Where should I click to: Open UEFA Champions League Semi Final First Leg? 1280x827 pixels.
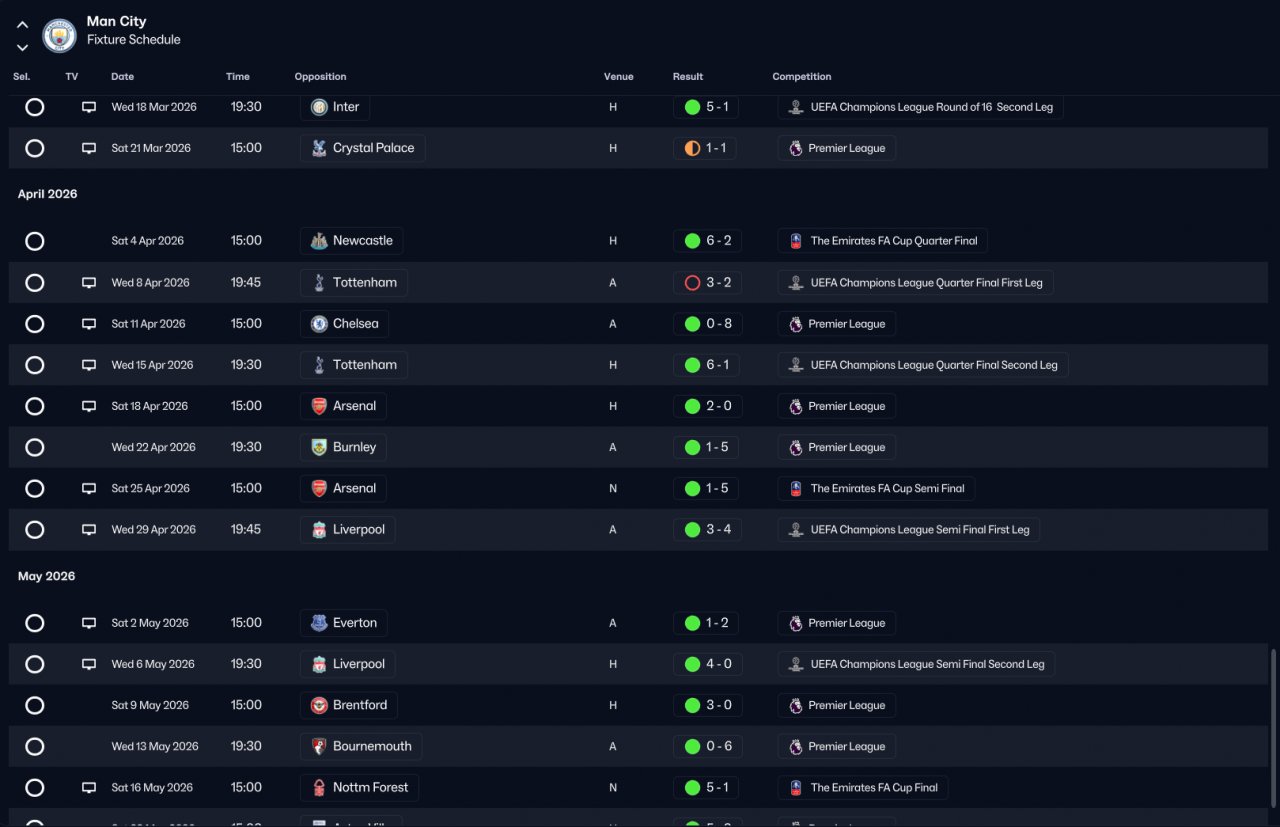click(909, 530)
